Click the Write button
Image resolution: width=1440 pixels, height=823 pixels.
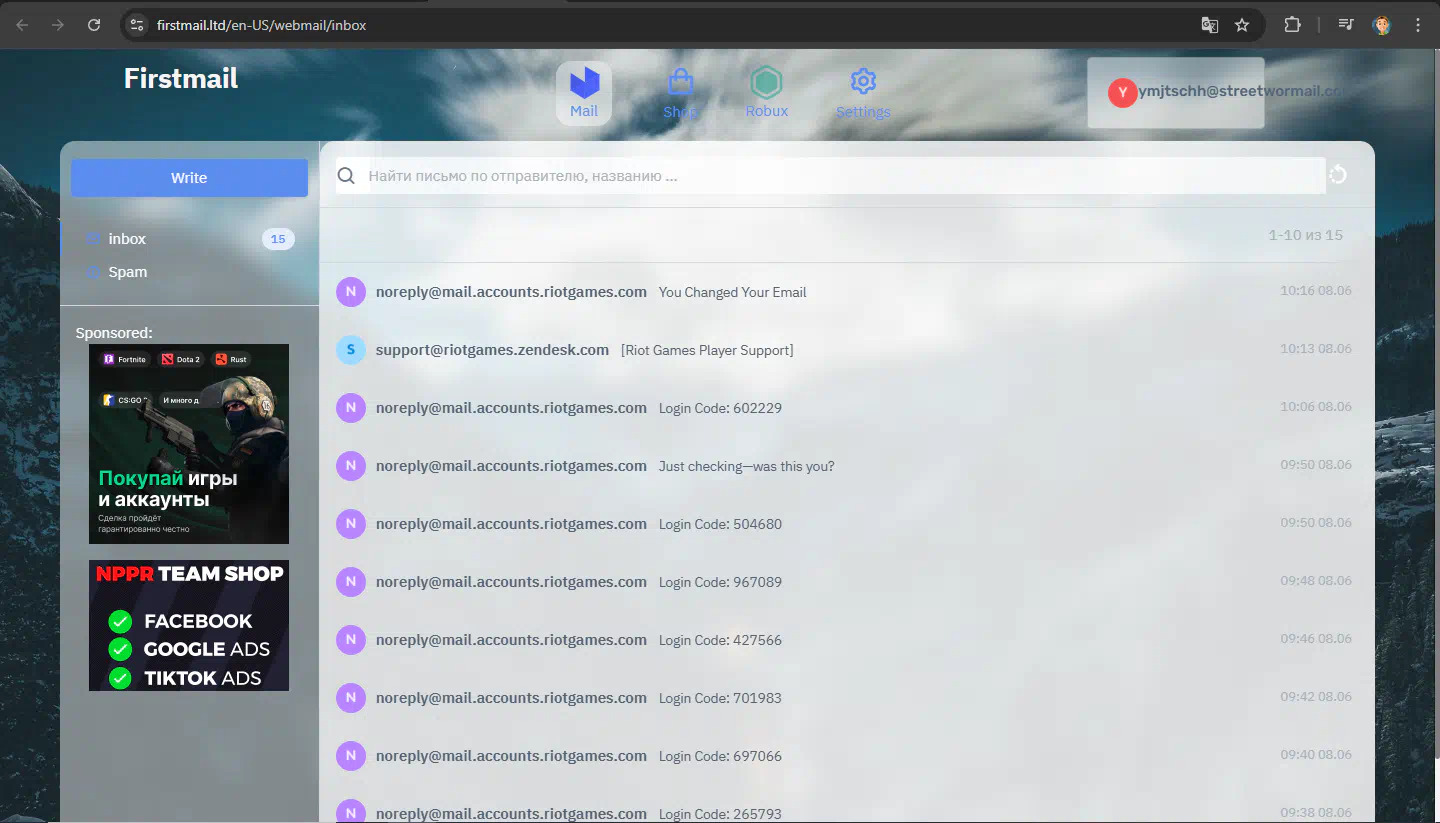tap(189, 178)
